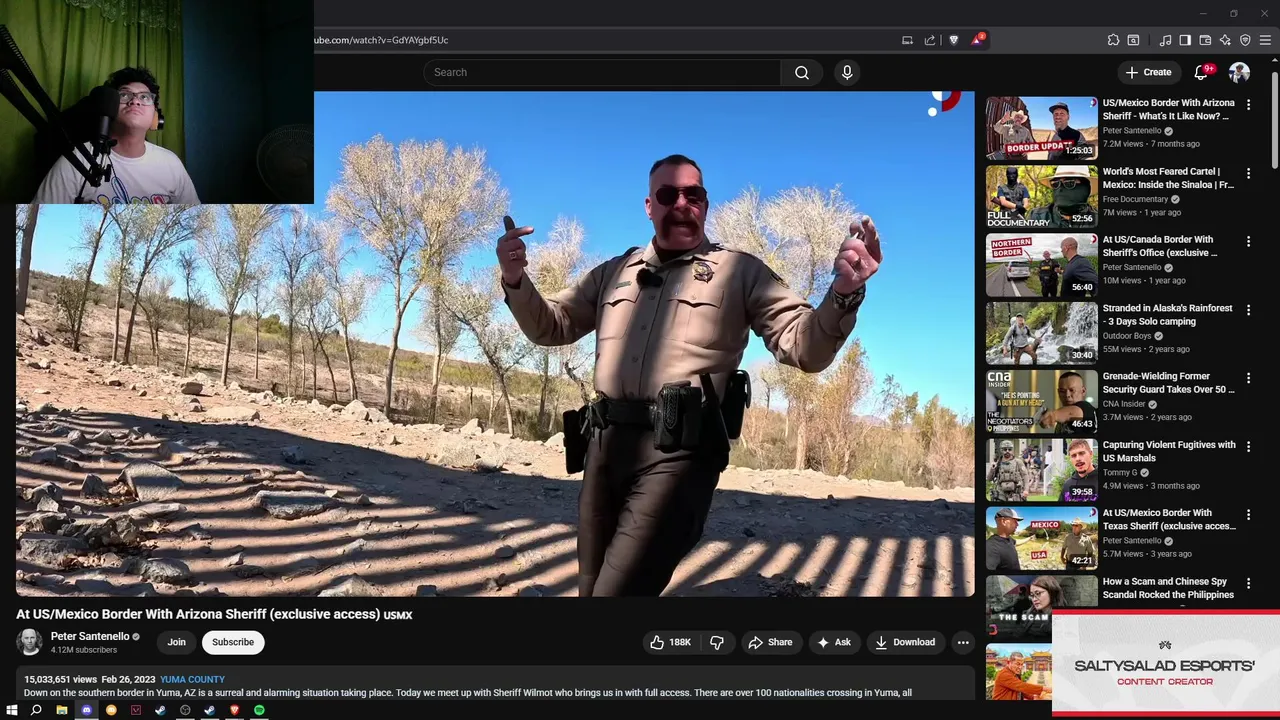Image resolution: width=1280 pixels, height=720 pixels.
Task: Click inside the YouTube Search field
Action: coord(603,72)
